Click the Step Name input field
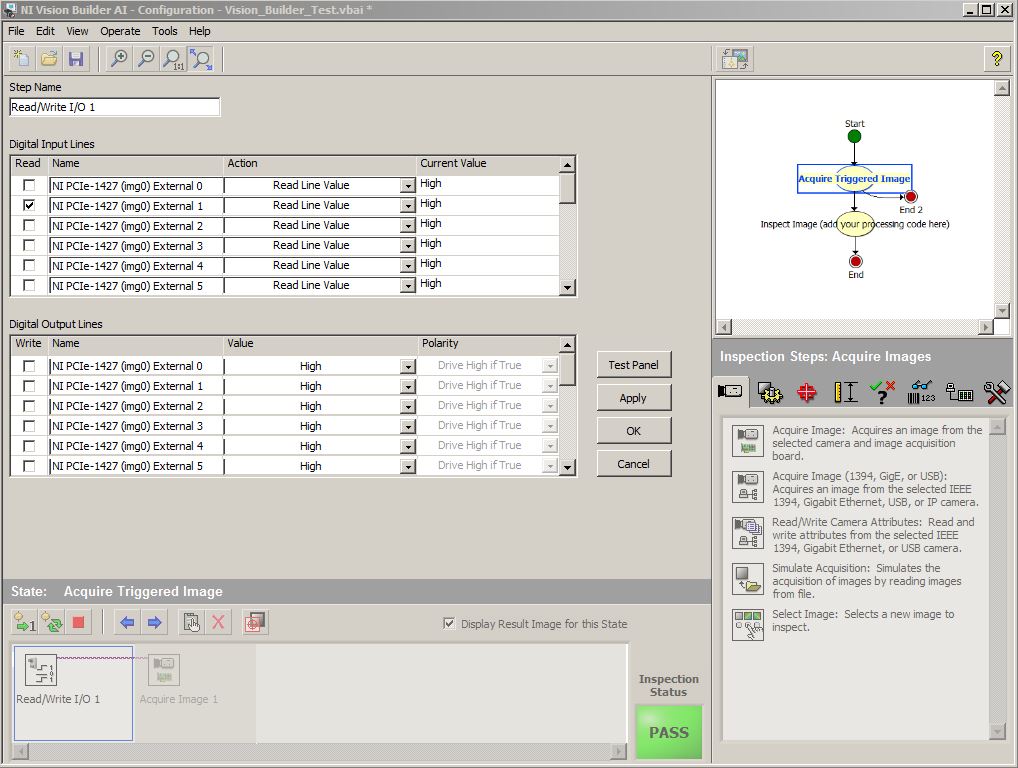Image resolution: width=1018 pixels, height=768 pixels. tap(115, 107)
